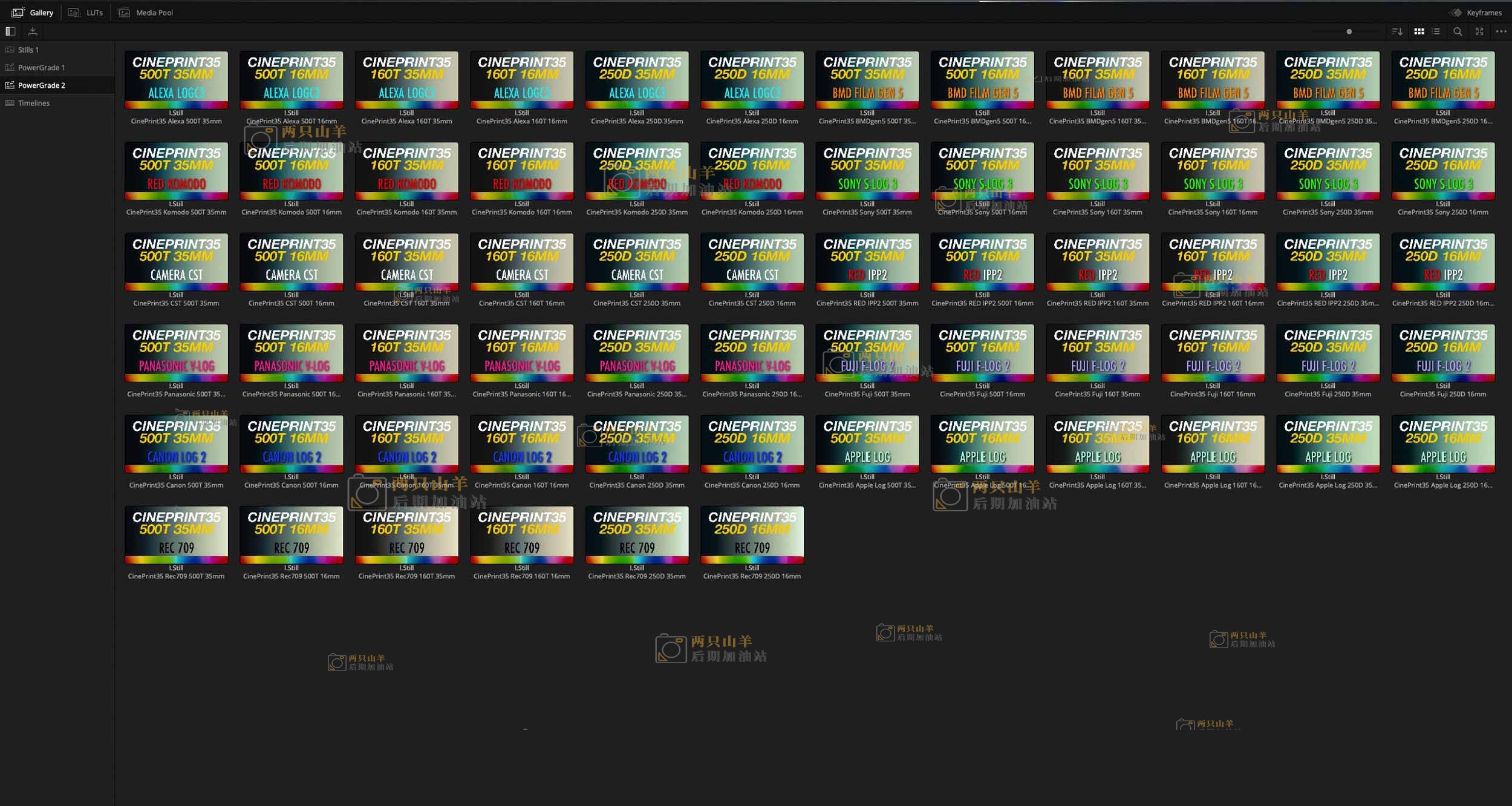Select CinePrint35 Alexa 500T 35mm still

pyautogui.click(x=176, y=80)
